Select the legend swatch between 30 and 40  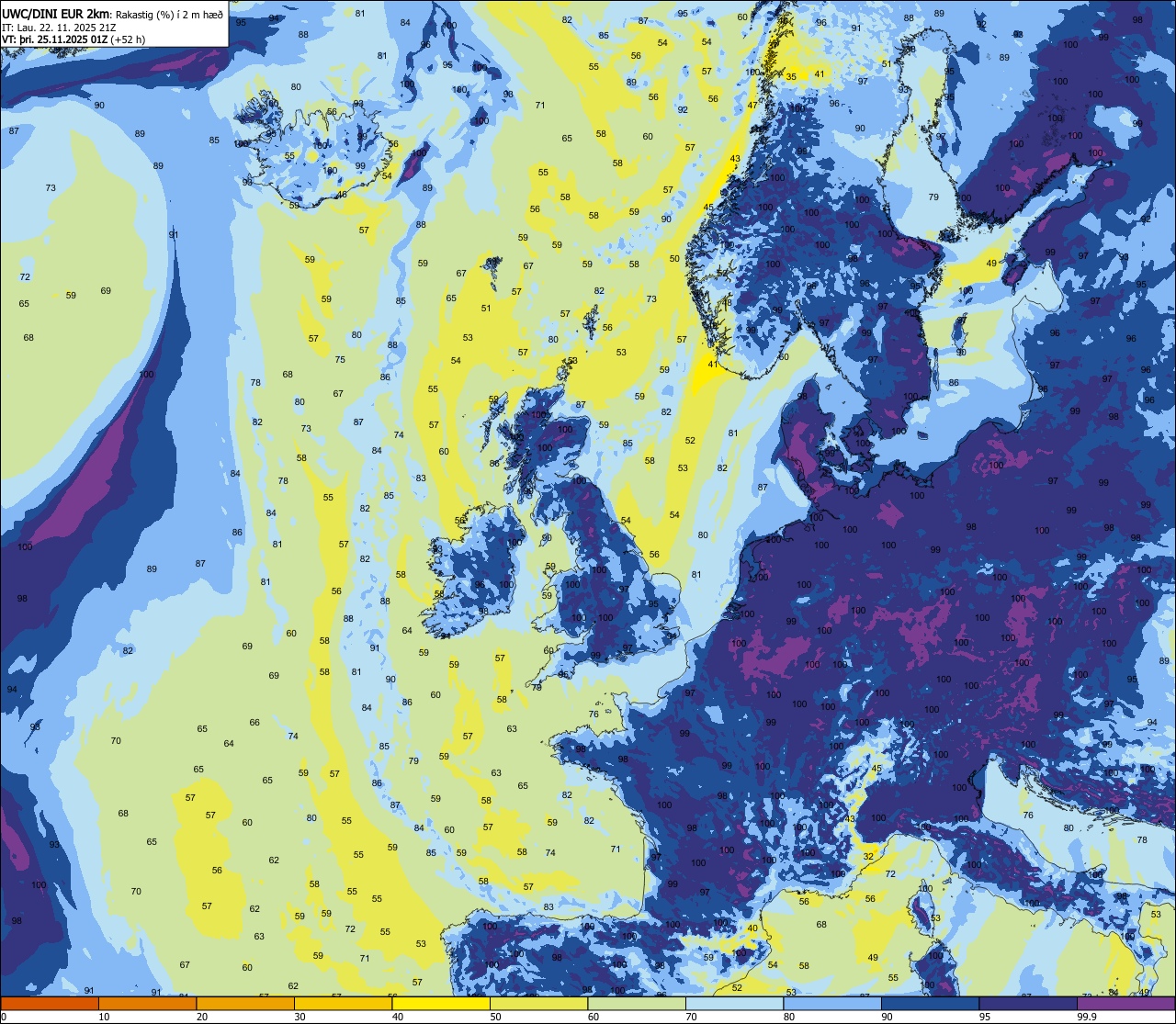pos(343,1003)
